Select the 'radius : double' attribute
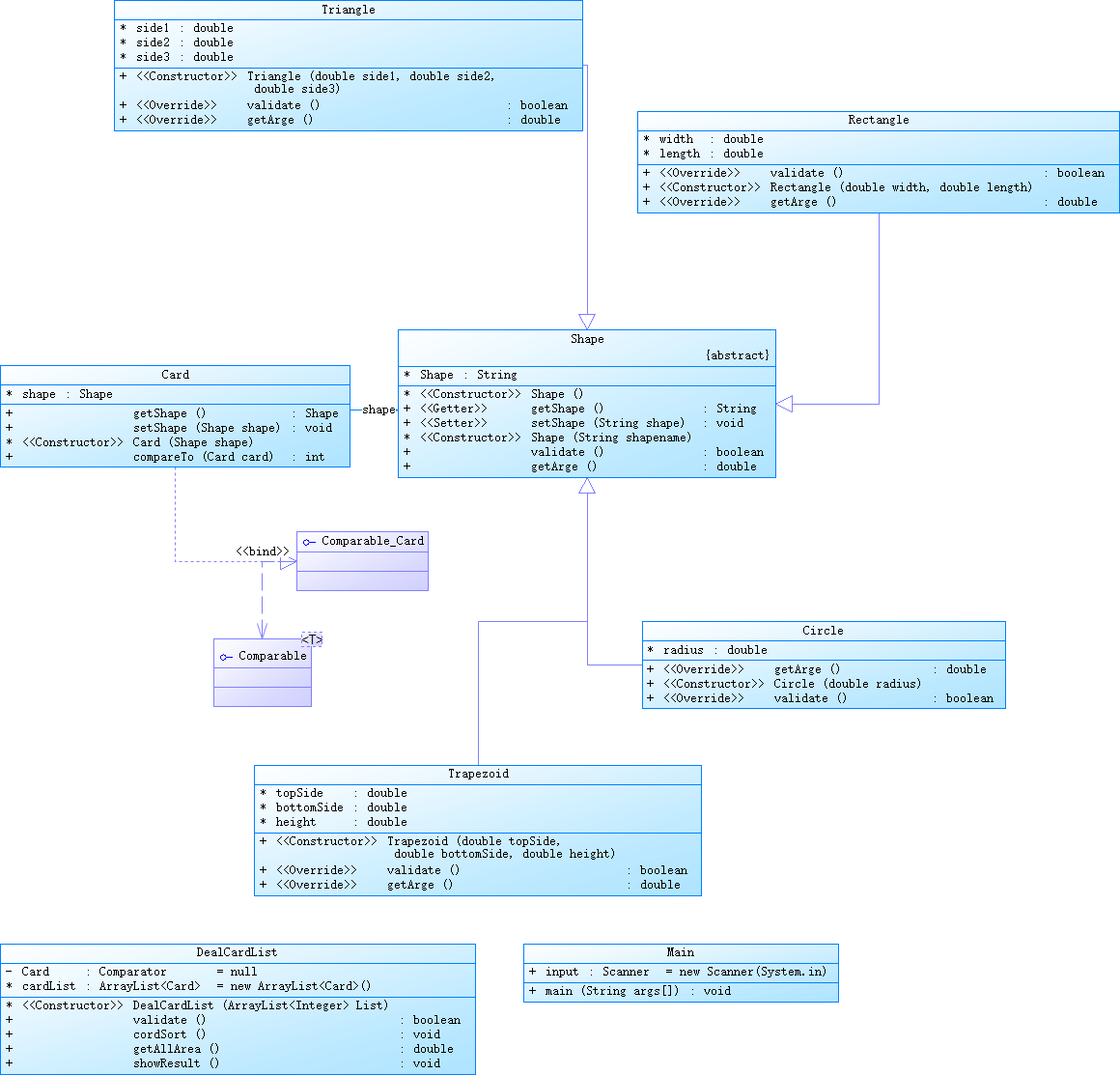The height and width of the screenshot is (1075, 1120). tap(707, 650)
